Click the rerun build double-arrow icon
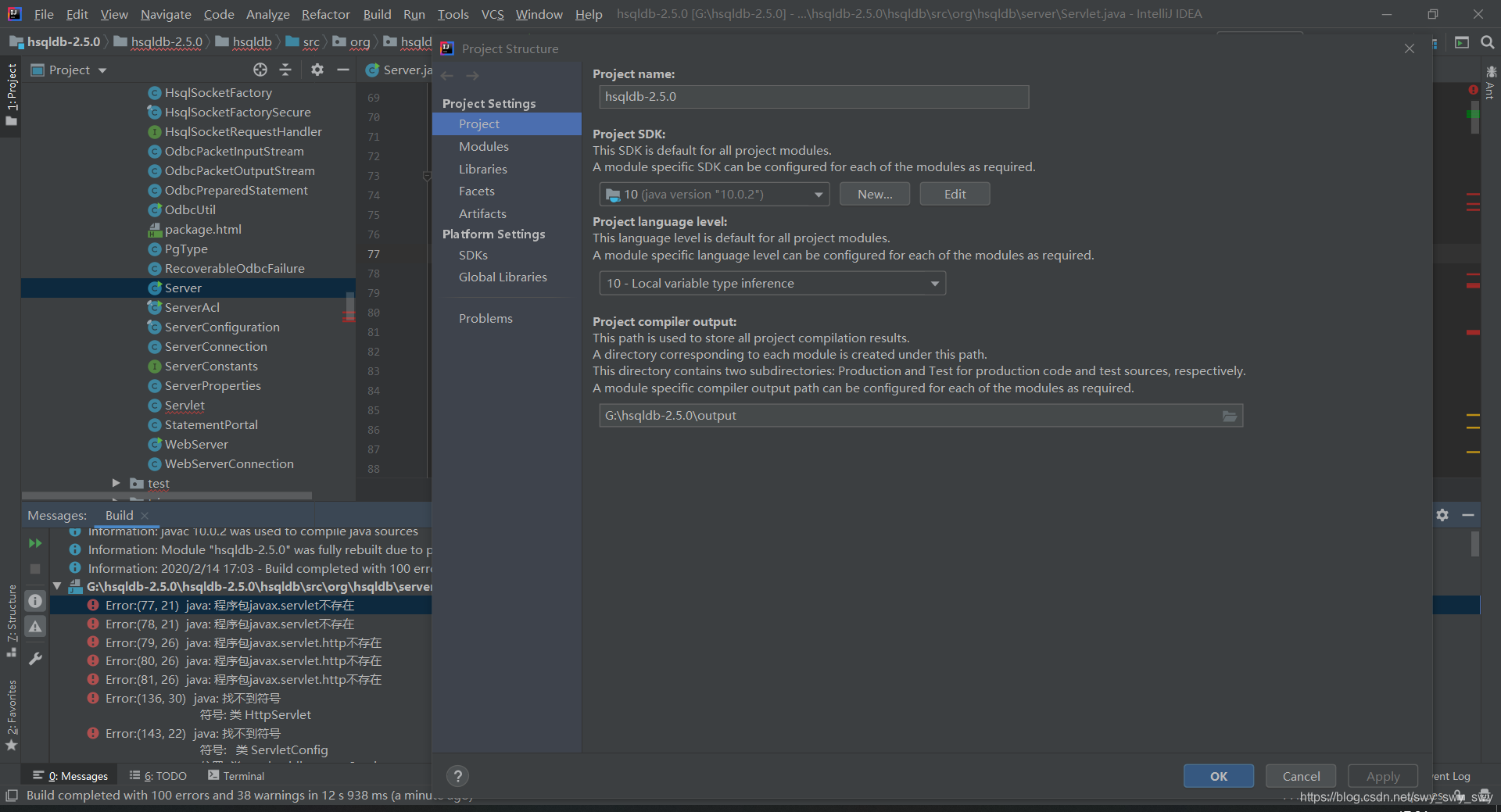Image resolution: width=1501 pixels, height=812 pixels. point(35,543)
